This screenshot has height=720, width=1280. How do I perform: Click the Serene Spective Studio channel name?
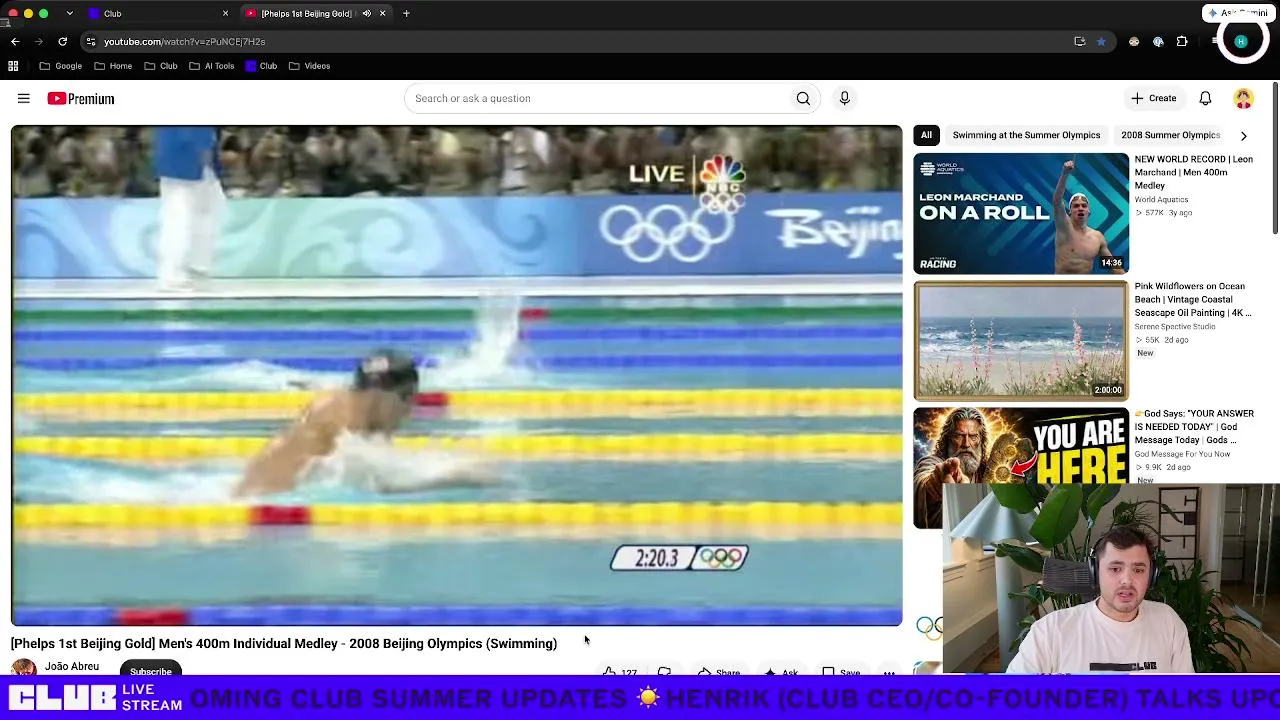point(1175,327)
